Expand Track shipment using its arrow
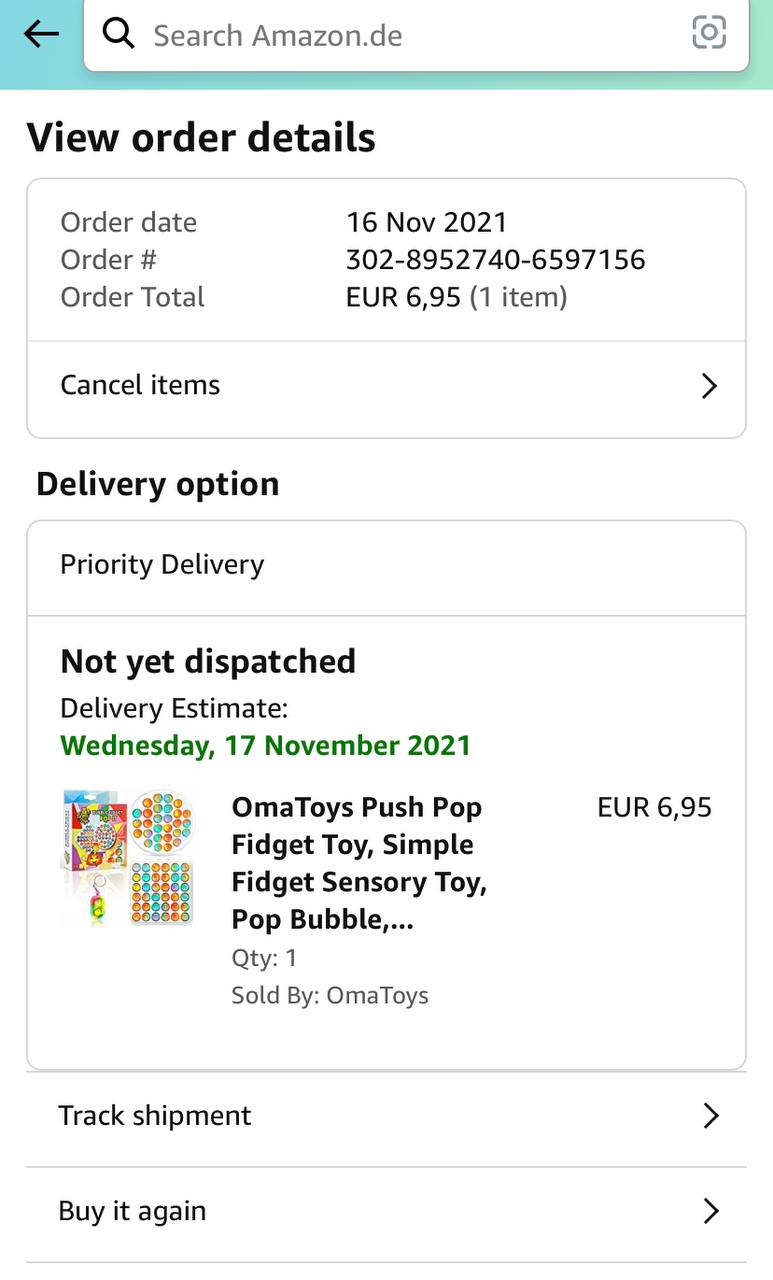773x1280 pixels. point(710,1116)
